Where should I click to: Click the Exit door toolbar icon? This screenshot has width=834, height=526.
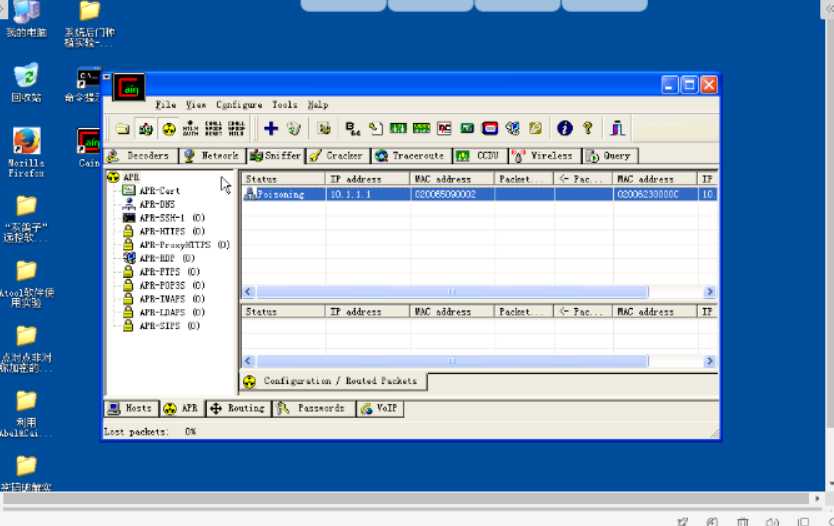pyautogui.click(x=617, y=128)
